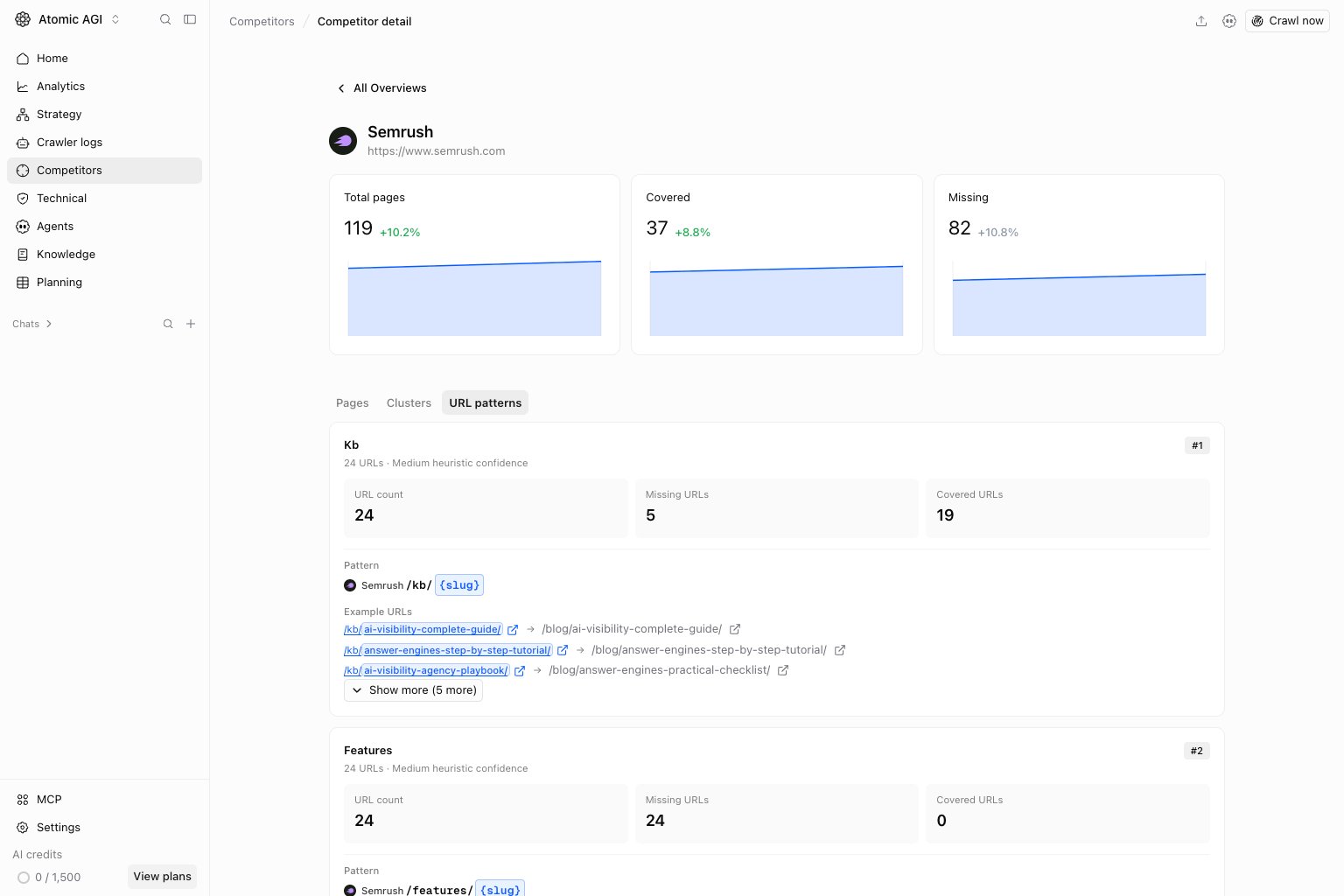Screen dimensions: 1344x896
Task: Open Settings in sidebar
Action: pos(104,828)
